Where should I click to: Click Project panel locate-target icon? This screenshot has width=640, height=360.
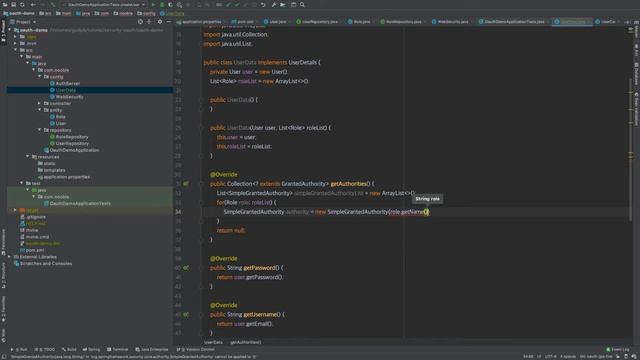[140, 22]
